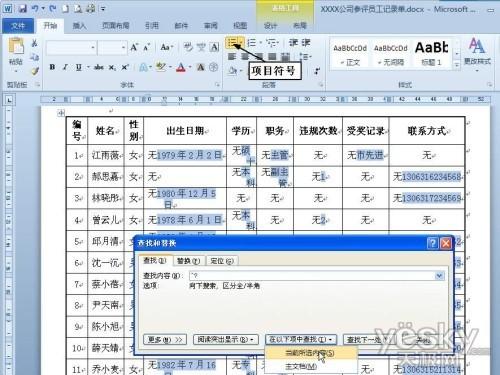Click the Phonetic Guide icon

click(x=201, y=47)
